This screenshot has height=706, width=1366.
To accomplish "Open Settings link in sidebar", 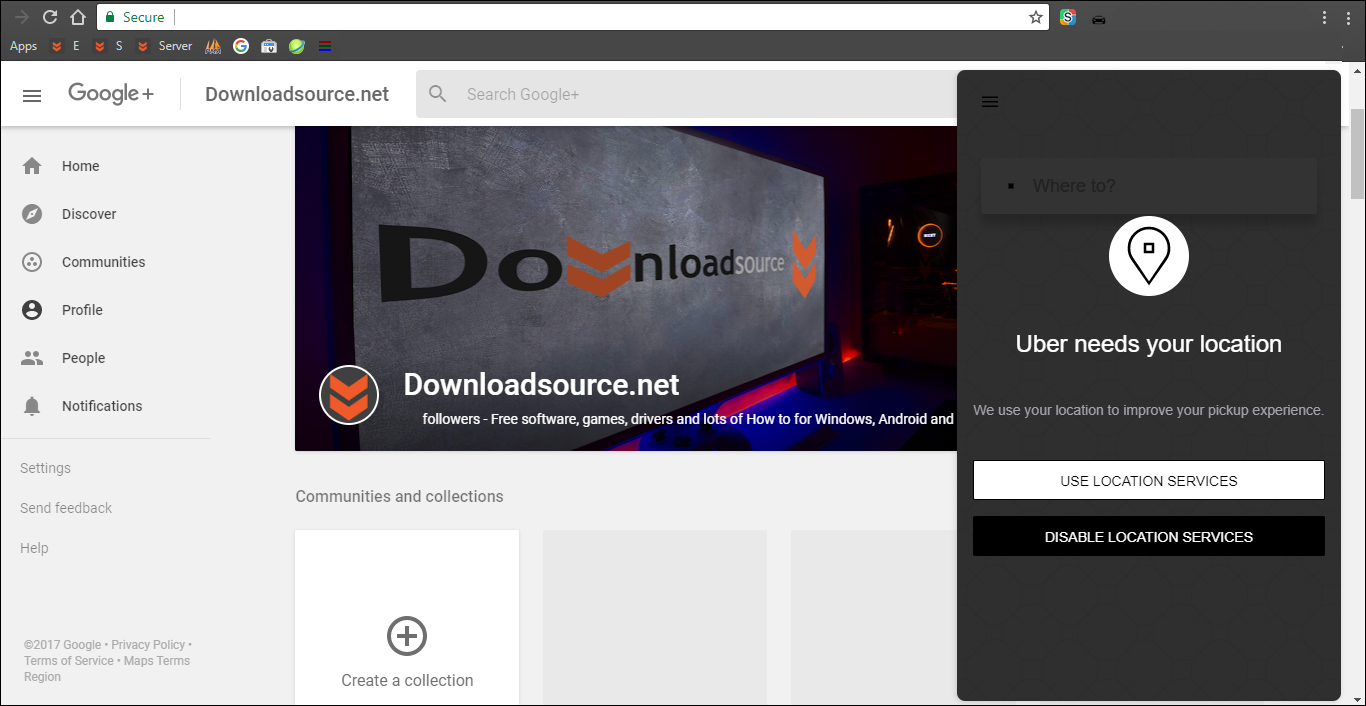I will [45, 468].
